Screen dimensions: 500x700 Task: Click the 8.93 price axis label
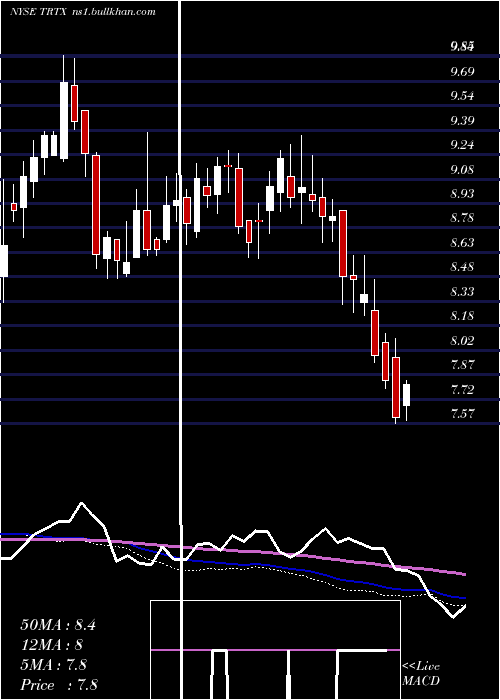pyautogui.click(x=463, y=194)
